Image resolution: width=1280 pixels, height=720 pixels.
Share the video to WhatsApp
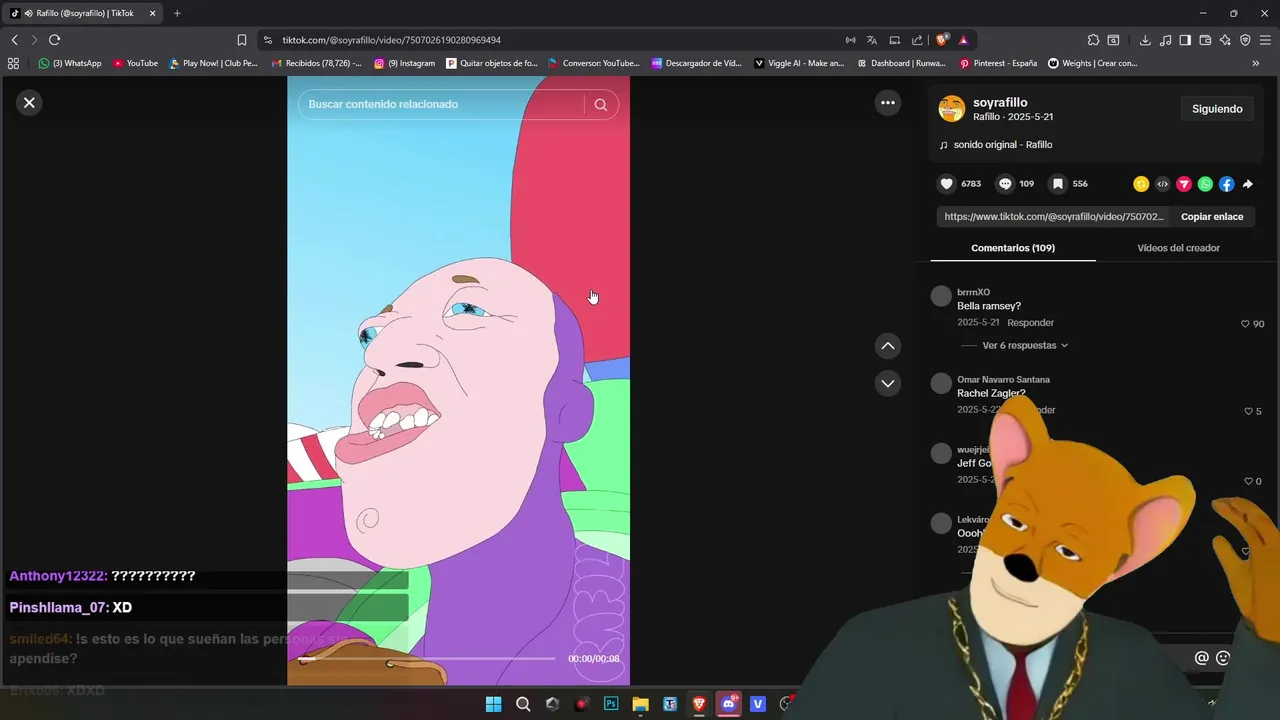tap(1205, 184)
